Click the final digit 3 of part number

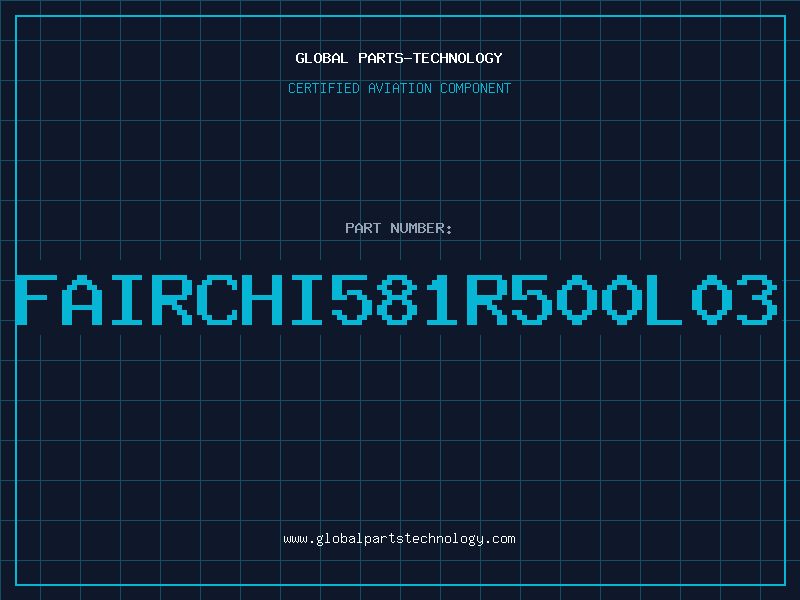tap(758, 300)
